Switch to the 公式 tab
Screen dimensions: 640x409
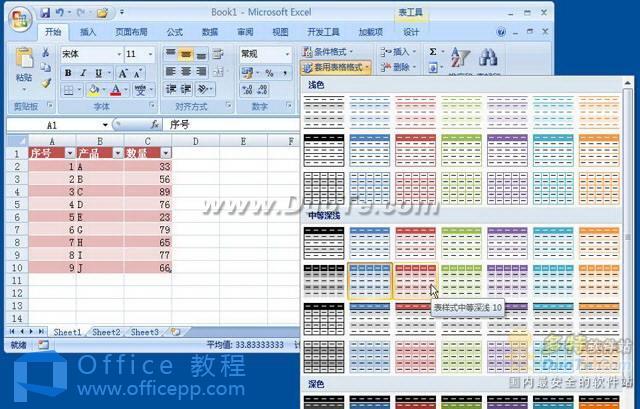coord(175,32)
